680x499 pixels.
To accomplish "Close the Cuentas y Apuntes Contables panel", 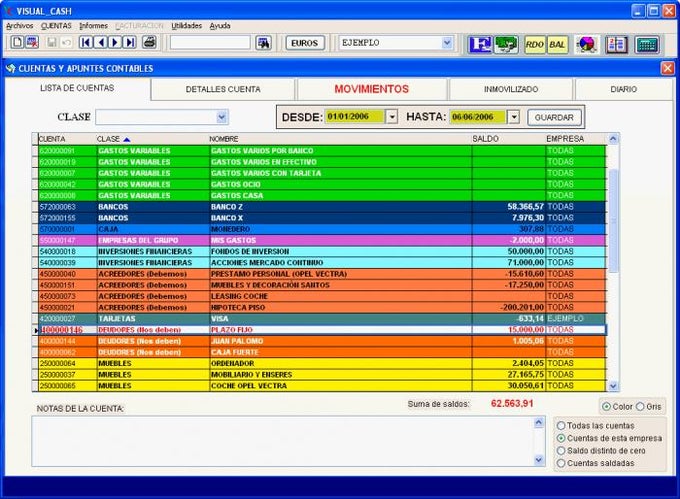I will coord(667,68).
